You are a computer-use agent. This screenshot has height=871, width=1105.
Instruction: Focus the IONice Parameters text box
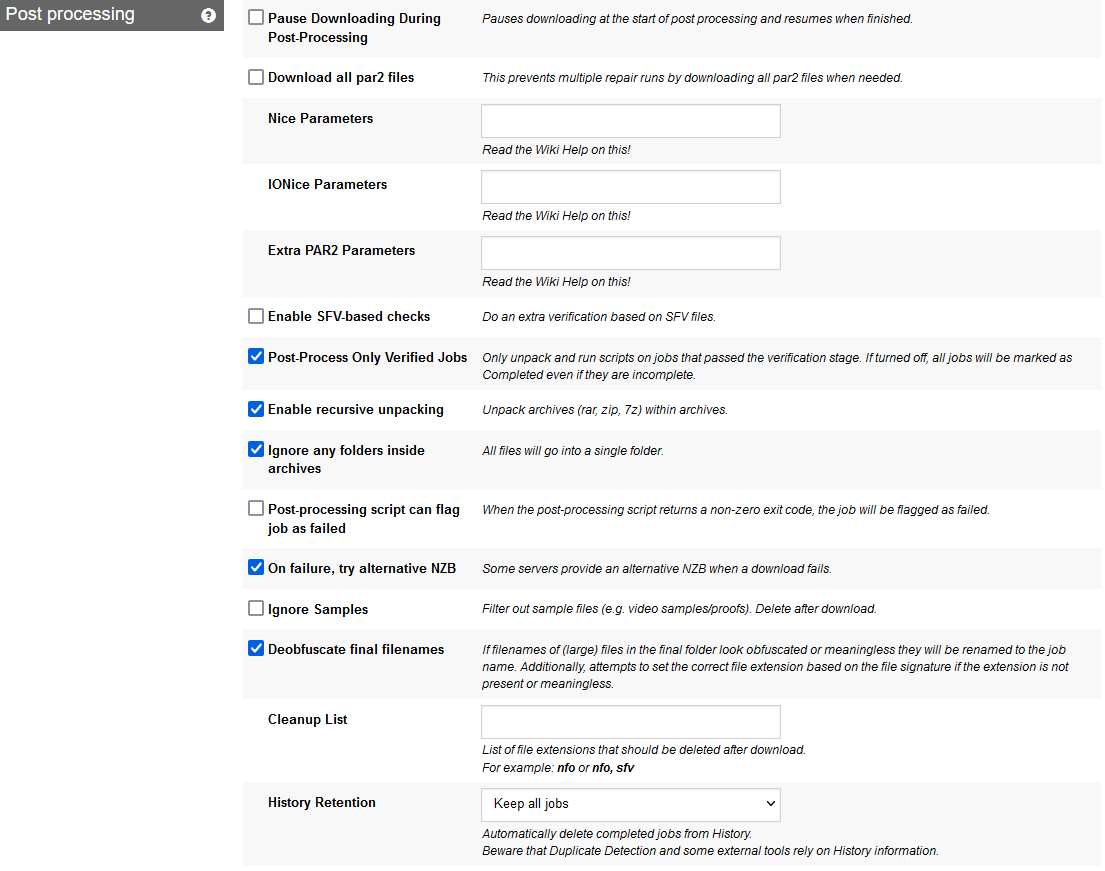tap(630, 186)
